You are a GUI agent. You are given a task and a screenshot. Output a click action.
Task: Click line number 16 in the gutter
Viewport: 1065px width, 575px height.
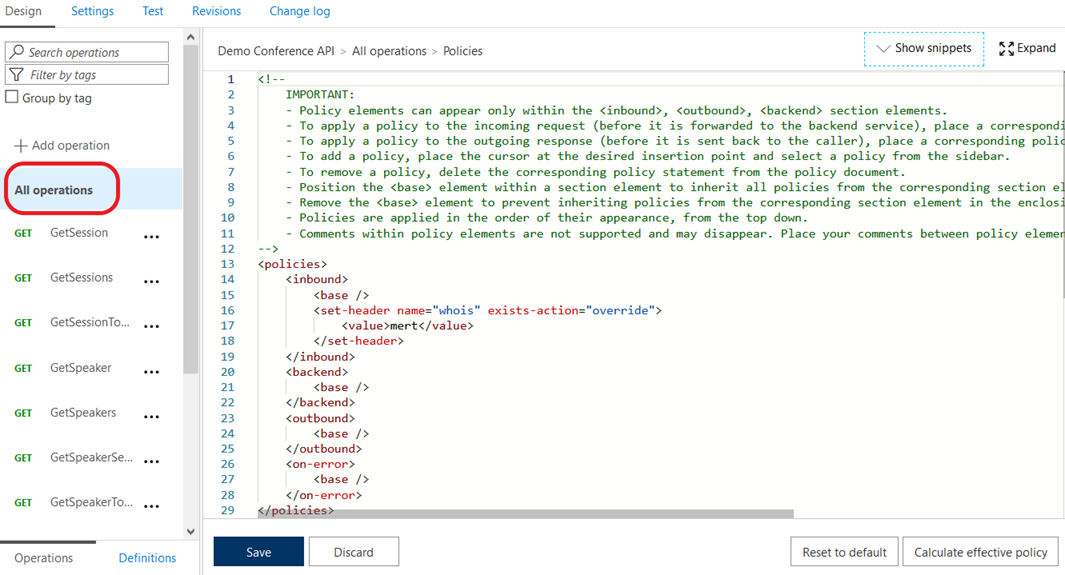[228, 310]
